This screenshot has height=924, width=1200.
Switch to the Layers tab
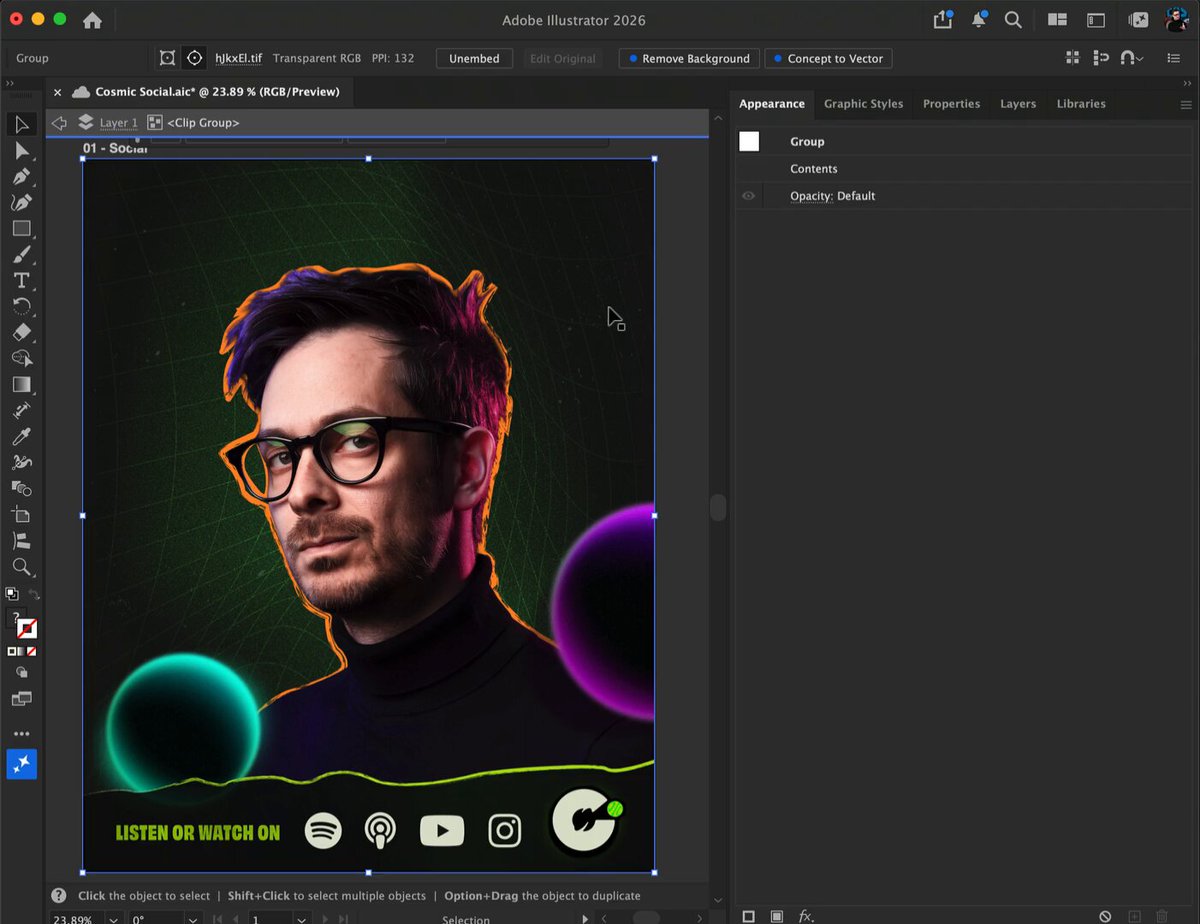point(1018,104)
